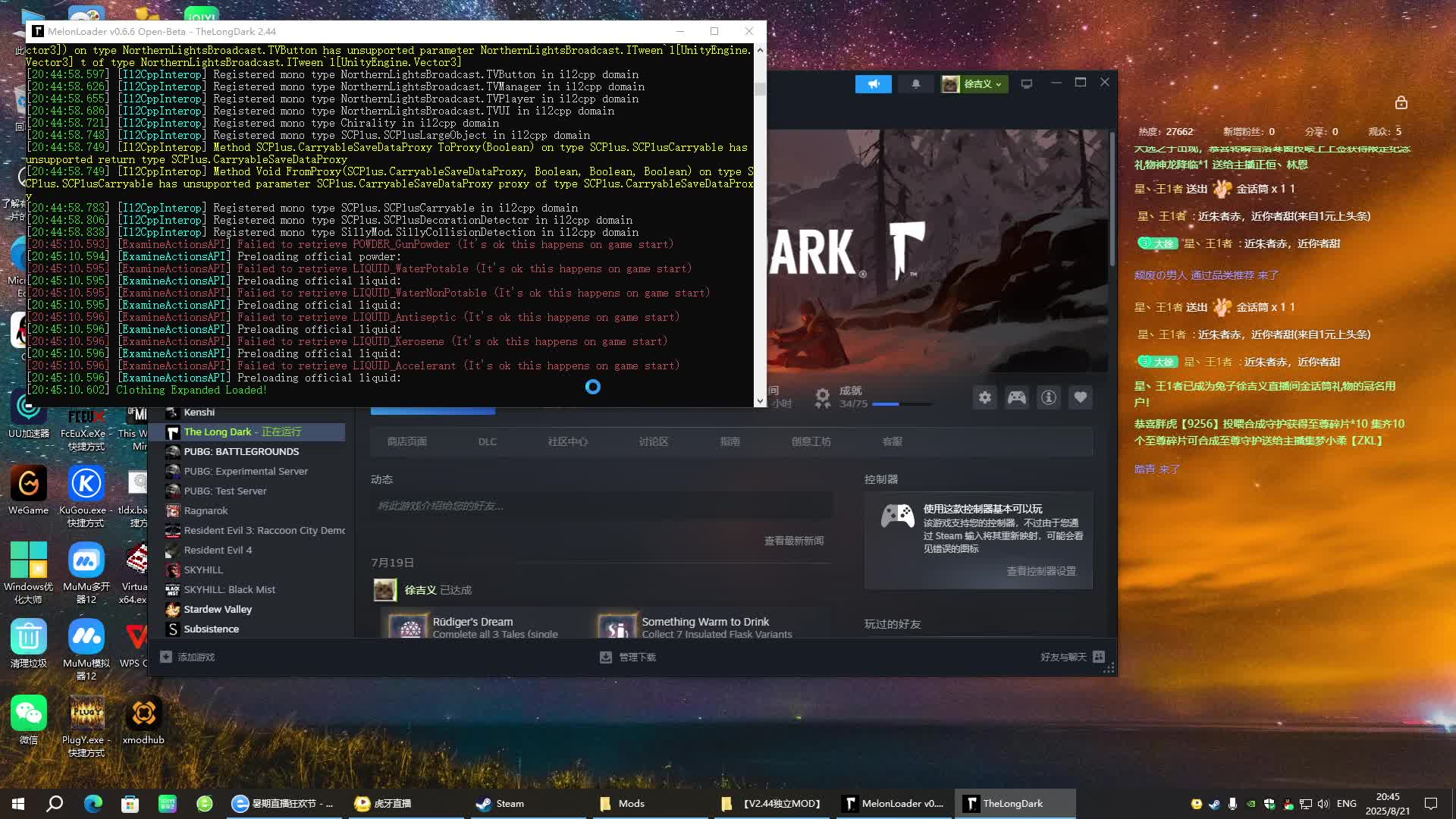Toggle Windows volume speaker icon
Viewport: 1456px width, 819px height.
tap(1323, 804)
